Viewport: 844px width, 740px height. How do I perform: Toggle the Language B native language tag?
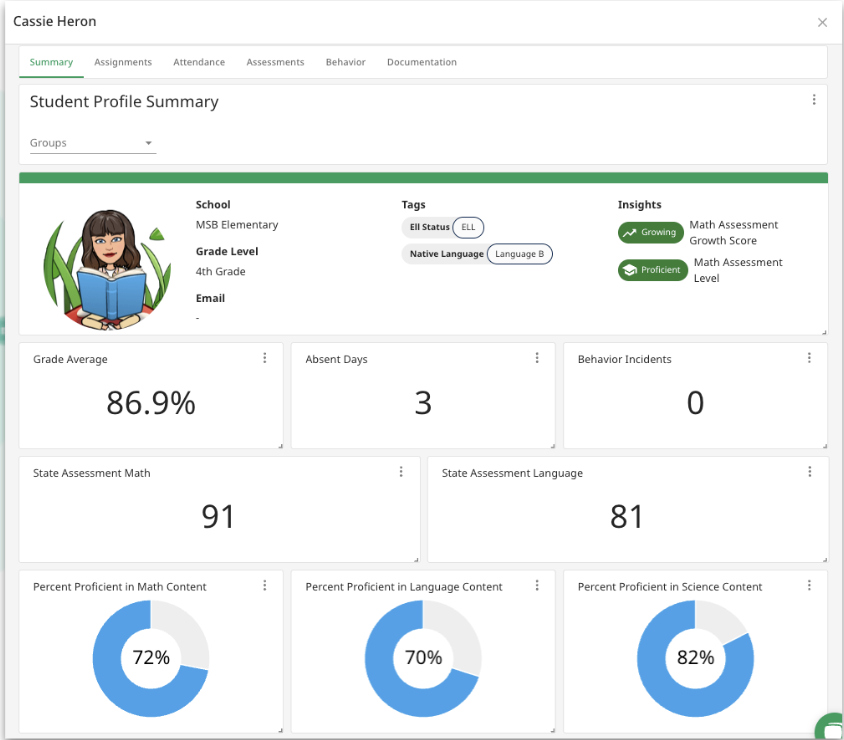(x=519, y=253)
